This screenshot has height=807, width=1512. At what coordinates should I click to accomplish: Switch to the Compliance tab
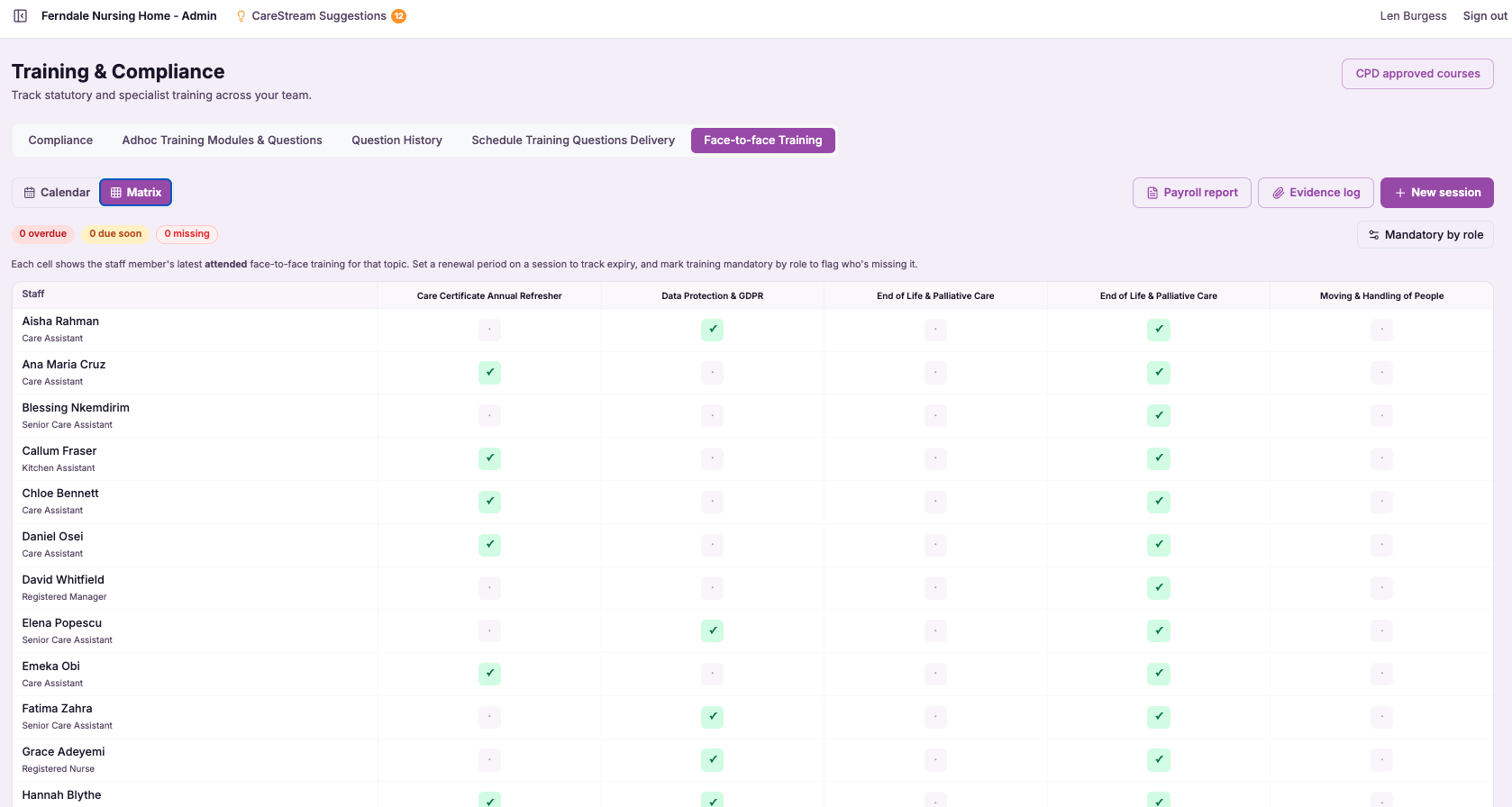pyautogui.click(x=60, y=141)
